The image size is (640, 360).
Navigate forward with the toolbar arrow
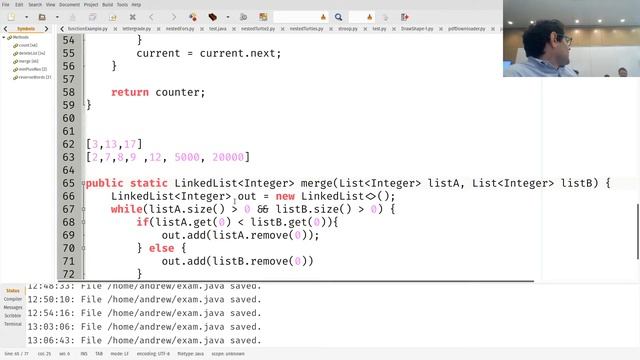click(x=174, y=17)
